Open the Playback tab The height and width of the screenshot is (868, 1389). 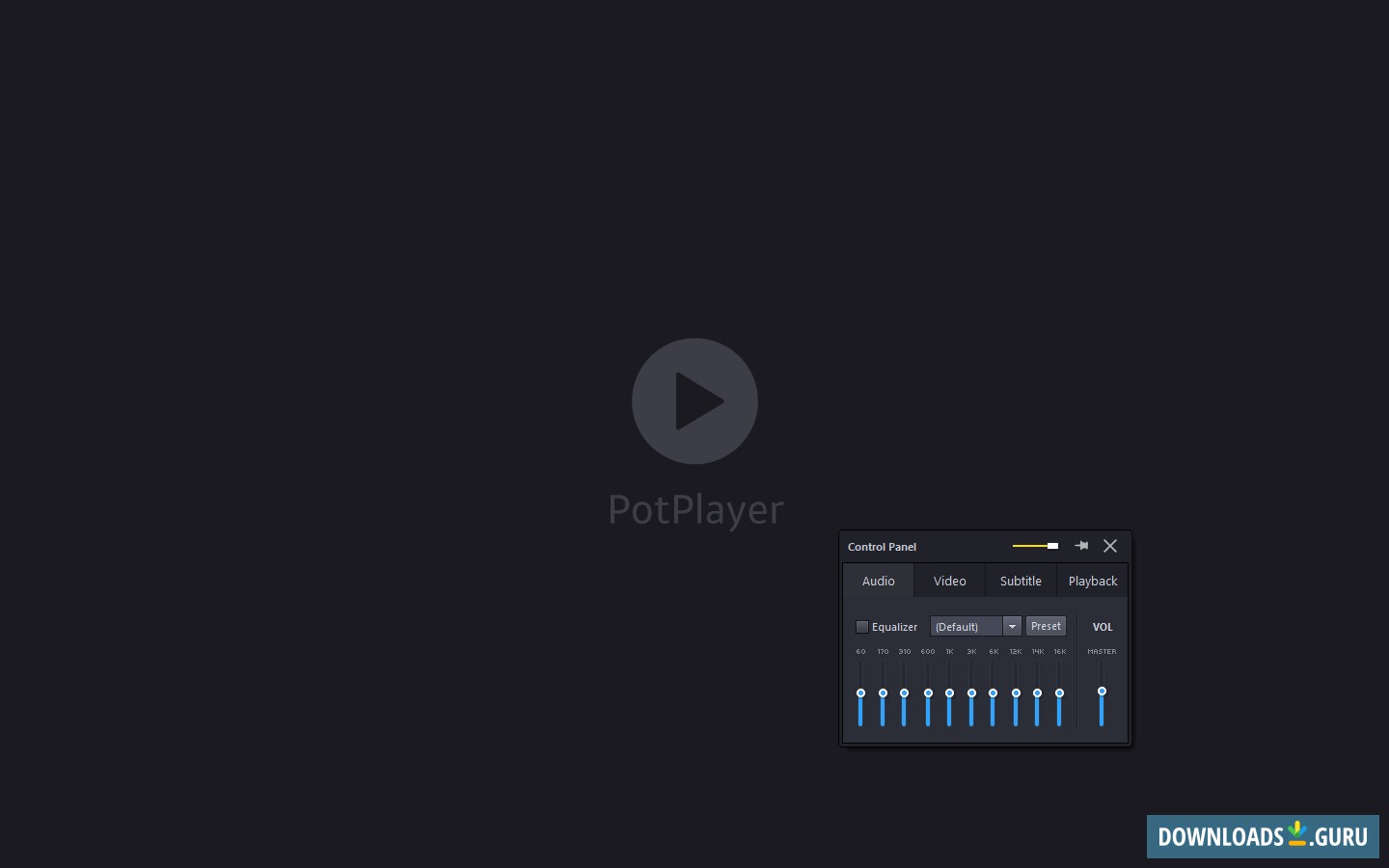pos(1092,581)
